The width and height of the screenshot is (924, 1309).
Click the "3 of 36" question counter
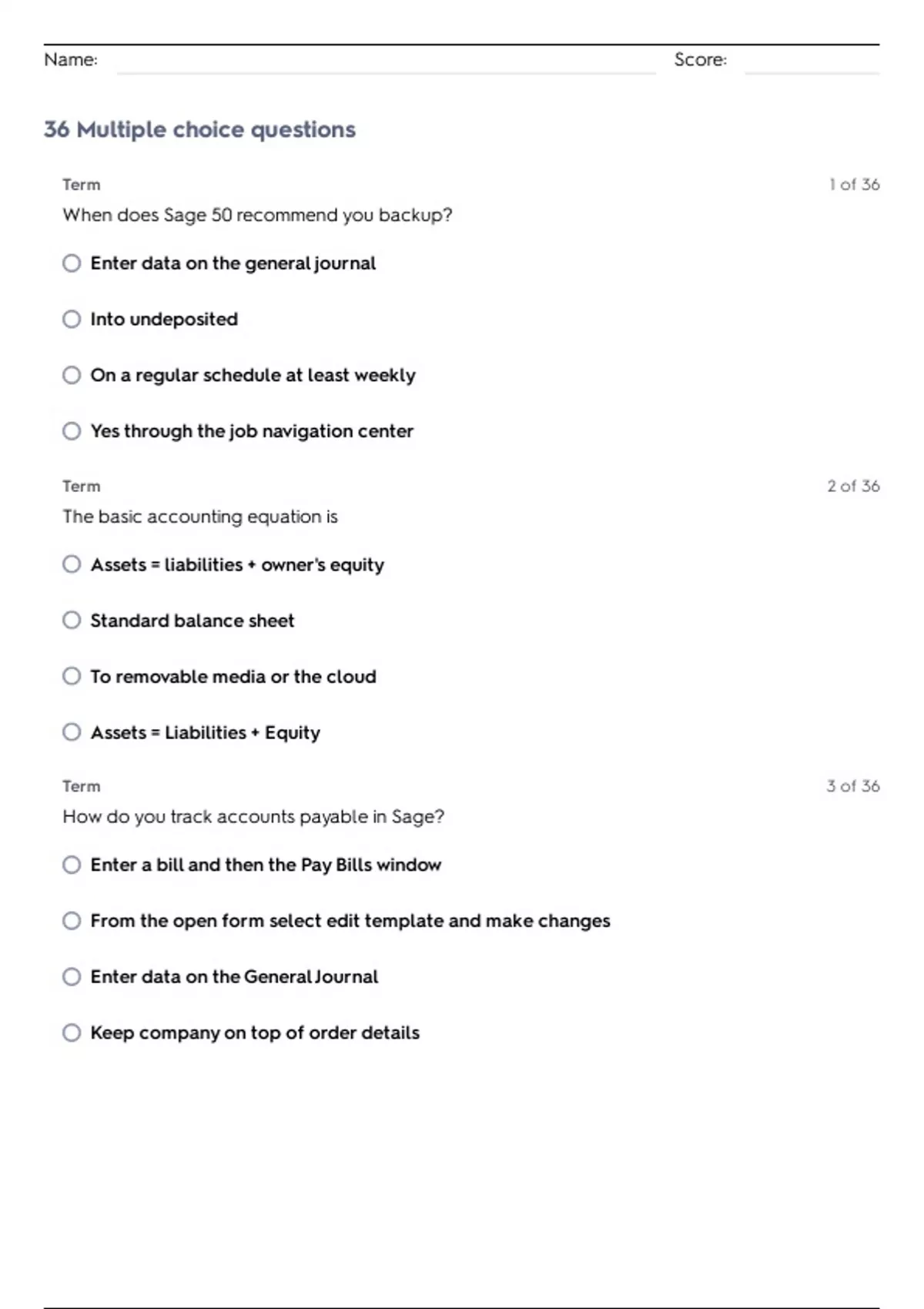(x=852, y=786)
